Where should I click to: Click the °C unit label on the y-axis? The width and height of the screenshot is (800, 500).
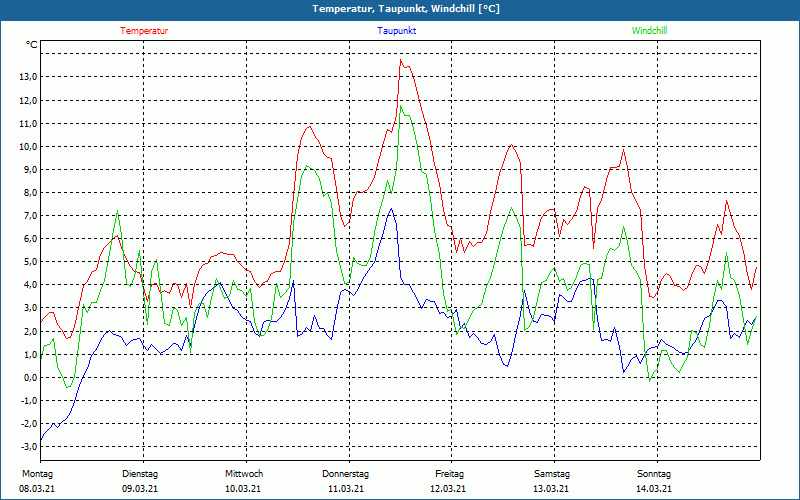pyautogui.click(x=32, y=45)
